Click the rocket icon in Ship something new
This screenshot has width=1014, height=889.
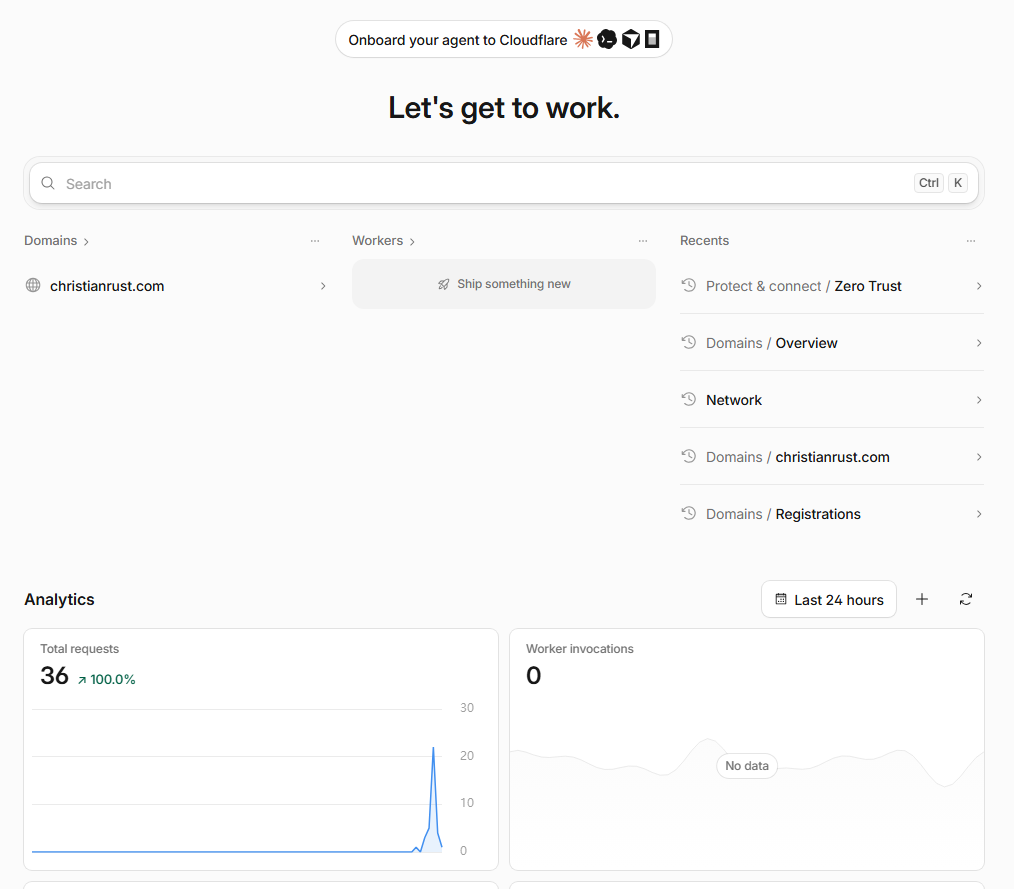coord(444,284)
